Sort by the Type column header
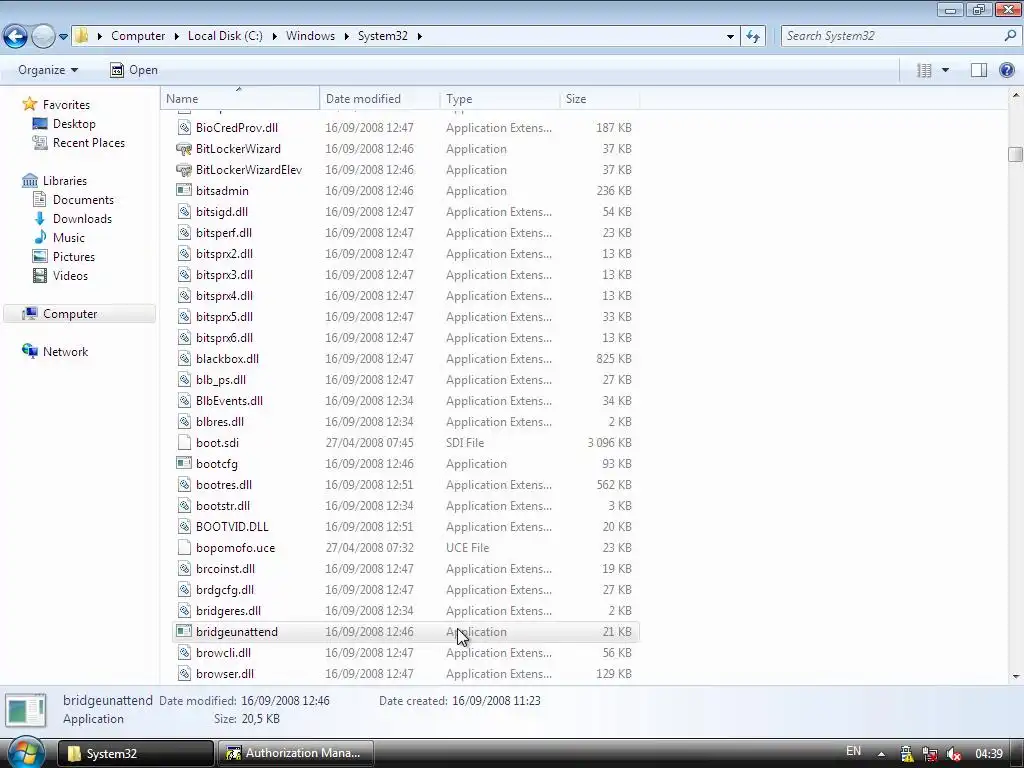 point(500,99)
